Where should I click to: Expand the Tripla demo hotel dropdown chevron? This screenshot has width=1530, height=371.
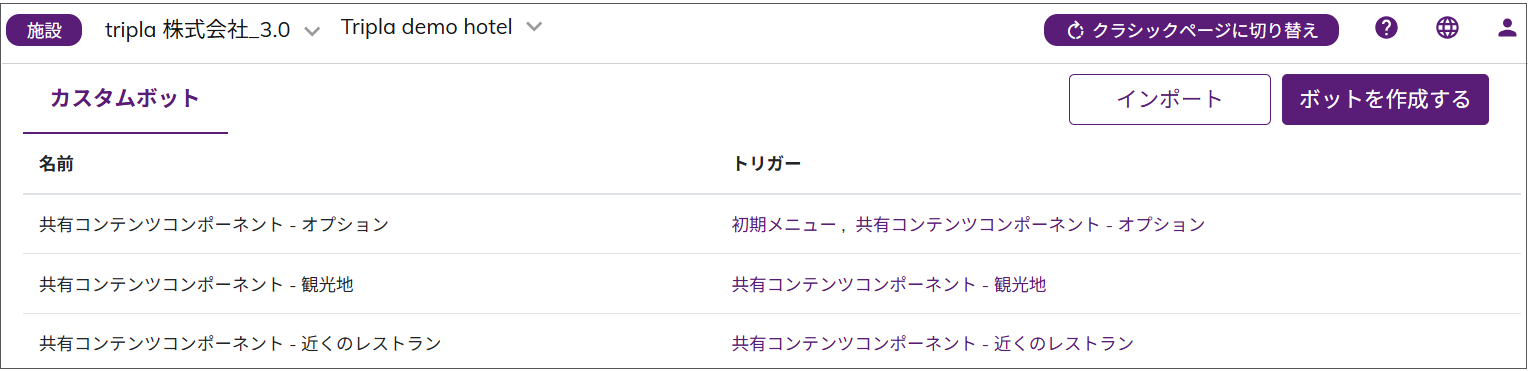[x=534, y=27]
